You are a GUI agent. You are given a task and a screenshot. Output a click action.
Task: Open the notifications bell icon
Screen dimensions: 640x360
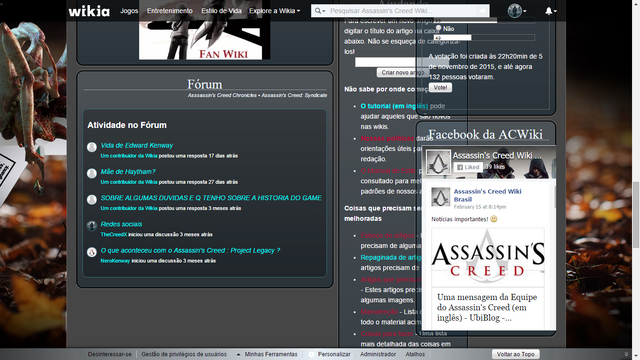549,11
